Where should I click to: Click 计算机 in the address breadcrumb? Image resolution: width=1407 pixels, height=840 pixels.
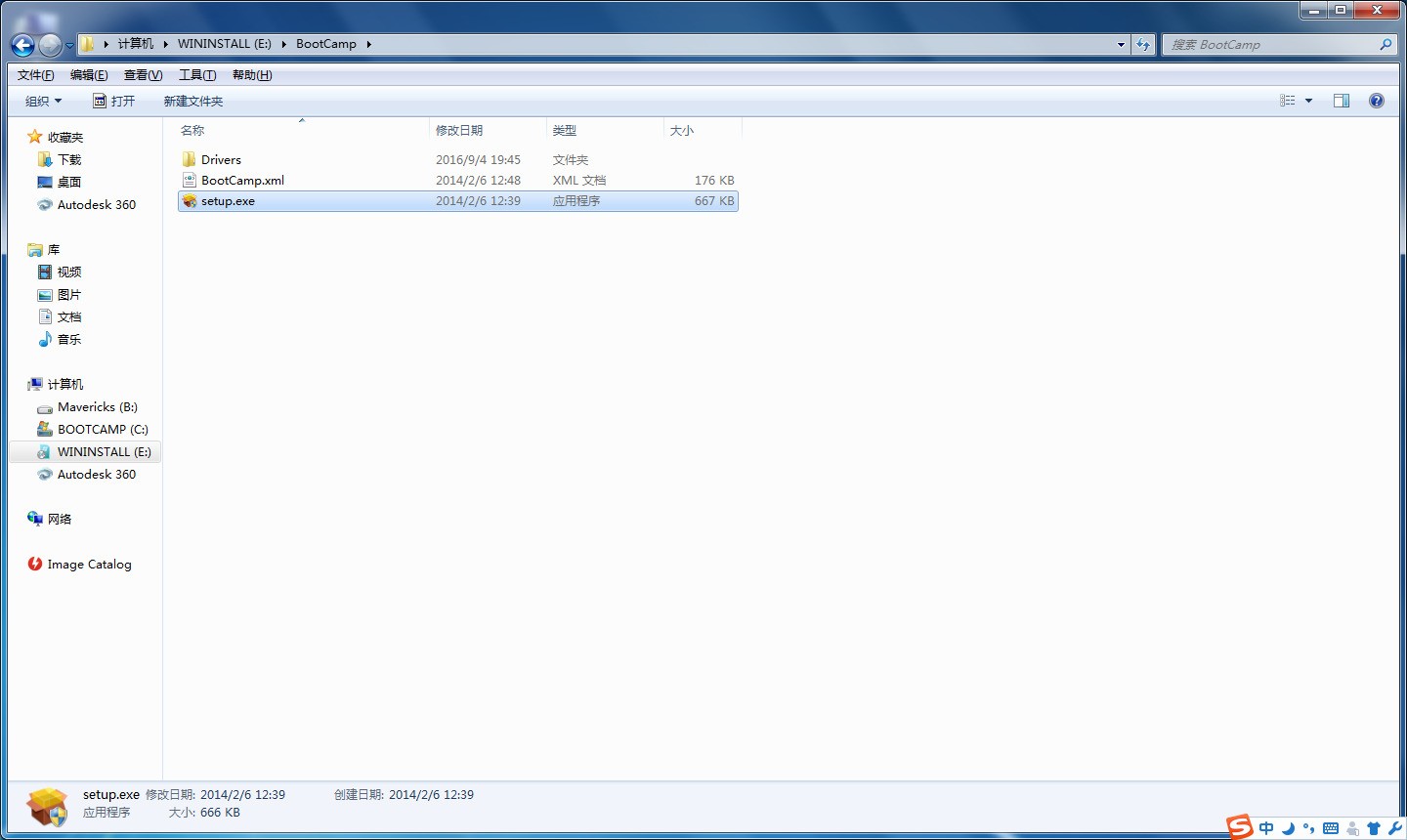point(136,44)
